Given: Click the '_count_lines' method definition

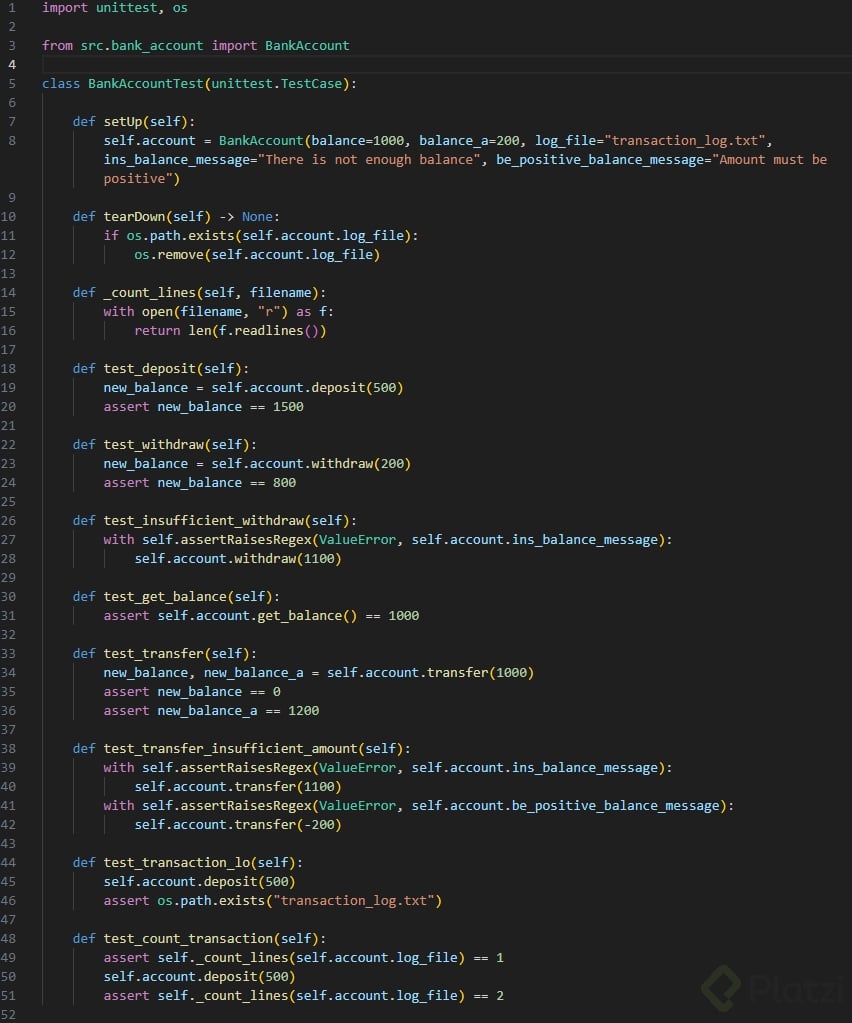Looking at the screenshot, I should point(149,292).
